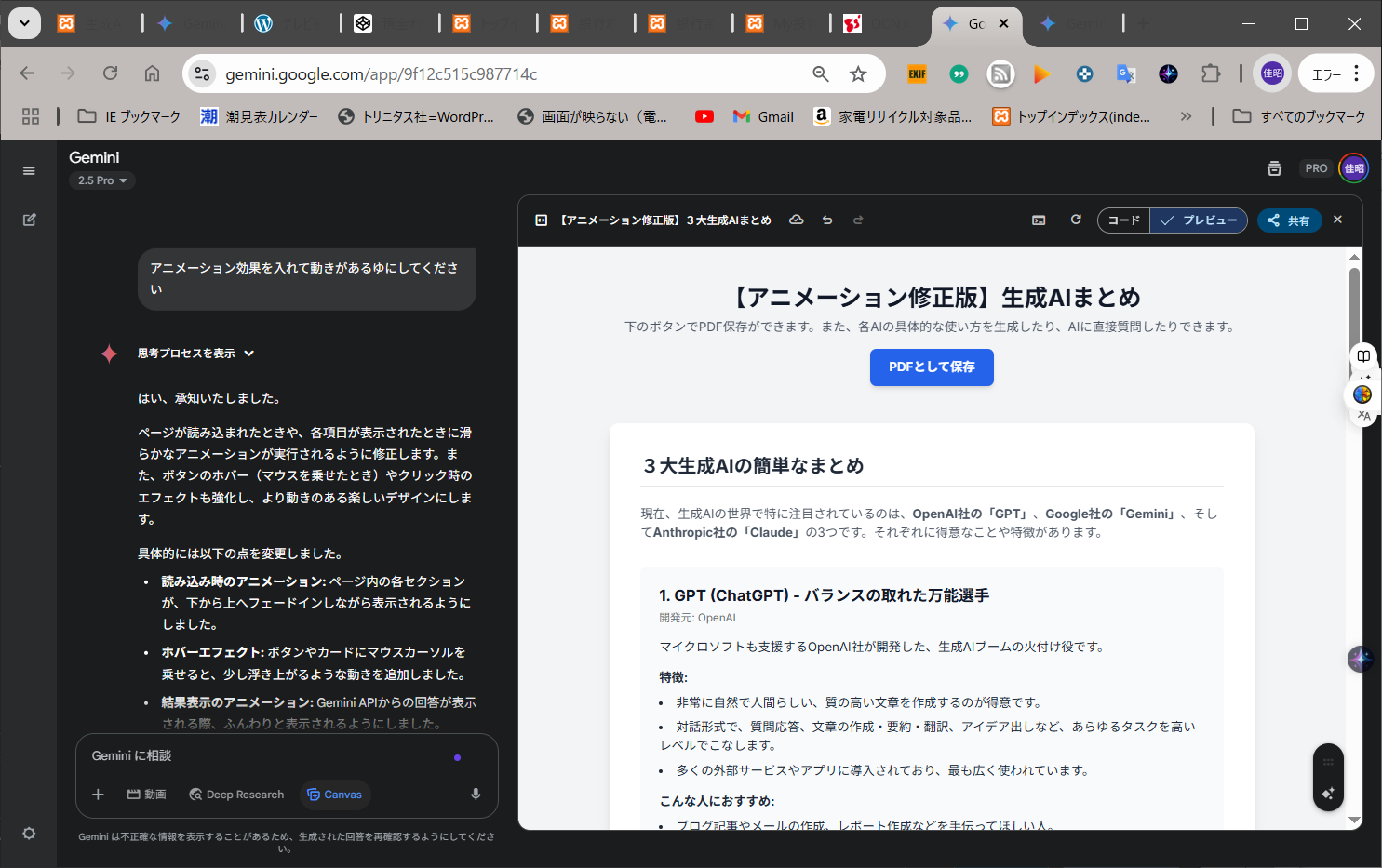Activate the microphone voice input icon
Screen dimensions: 1382x868
pos(476,795)
